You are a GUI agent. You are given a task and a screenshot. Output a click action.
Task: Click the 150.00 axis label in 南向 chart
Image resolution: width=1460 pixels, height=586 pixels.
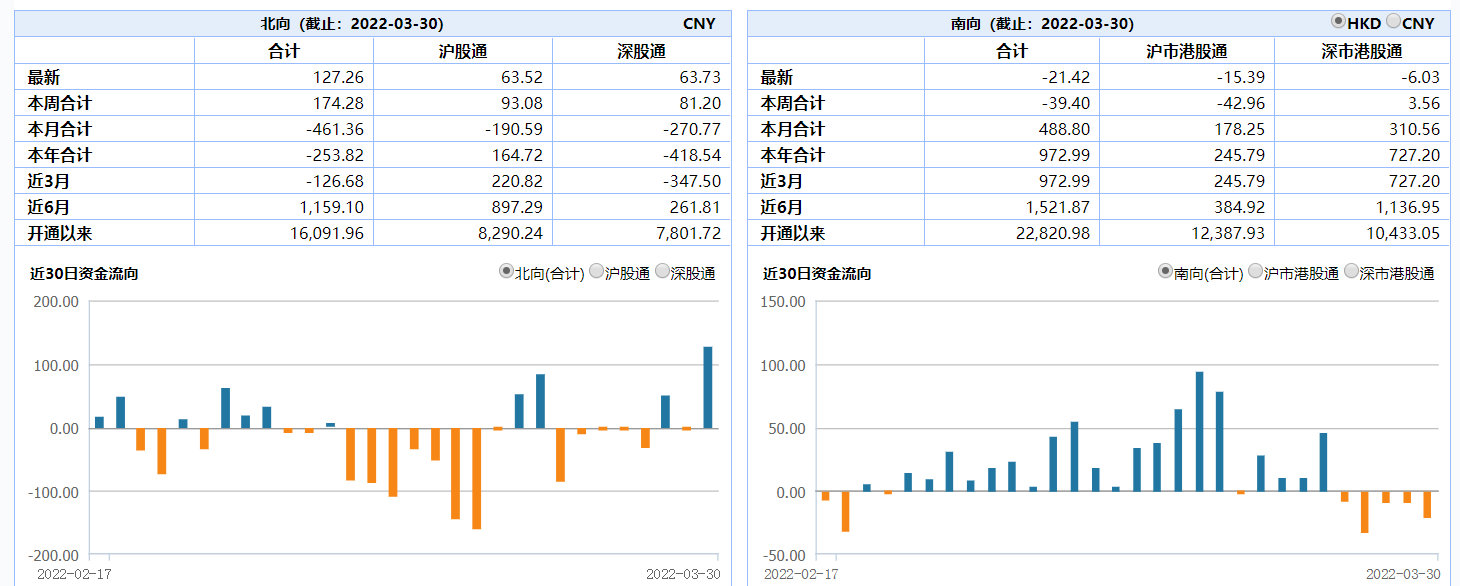tap(781, 301)
